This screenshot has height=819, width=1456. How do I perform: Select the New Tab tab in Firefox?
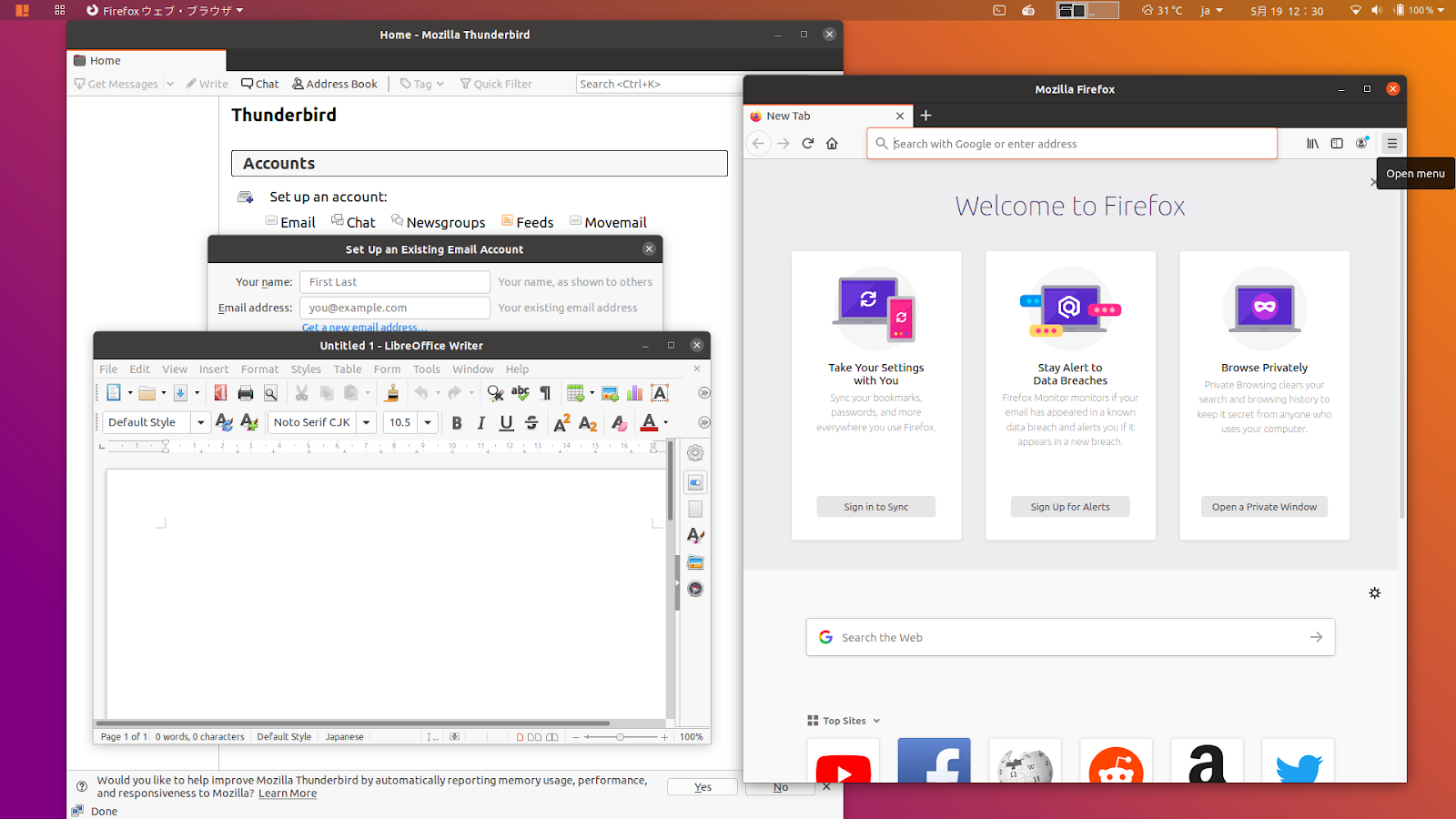(828, 116)
